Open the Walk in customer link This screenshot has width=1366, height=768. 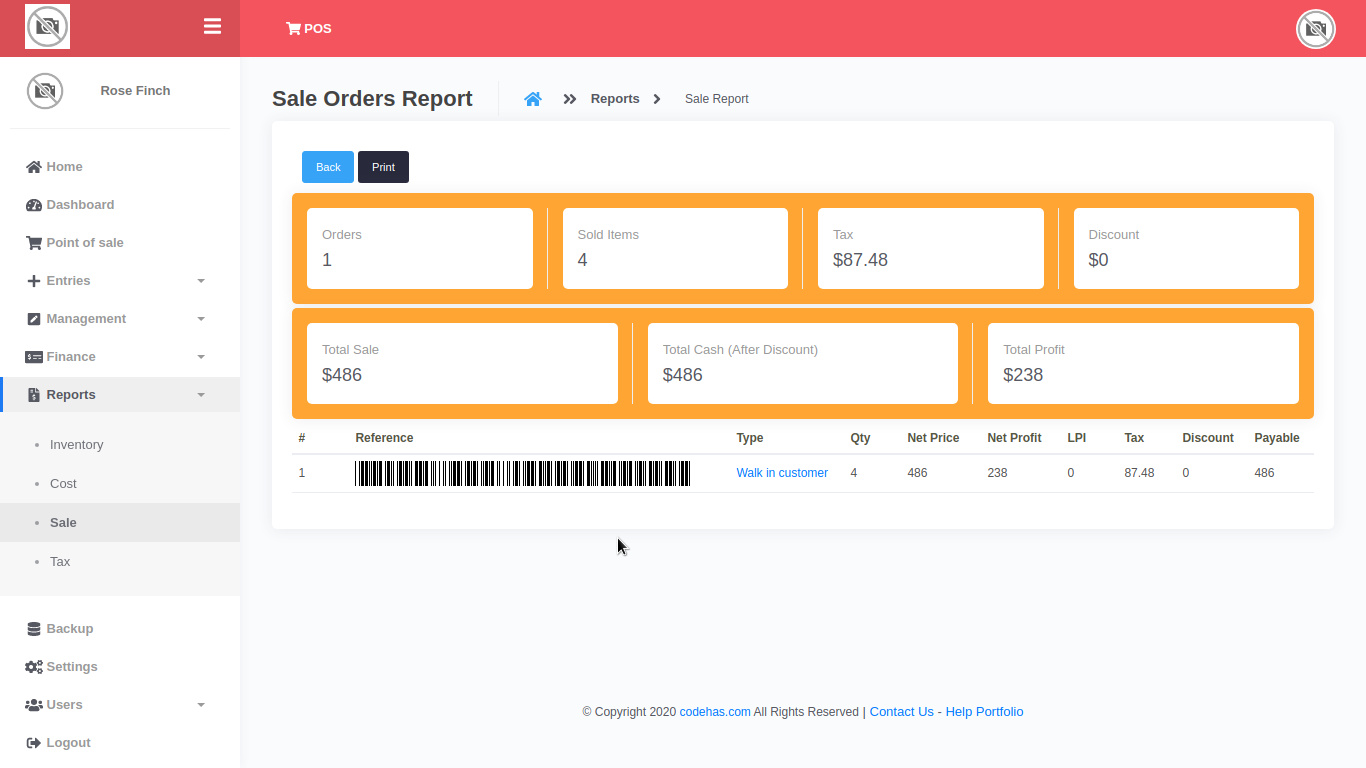[x=782, y=472]
